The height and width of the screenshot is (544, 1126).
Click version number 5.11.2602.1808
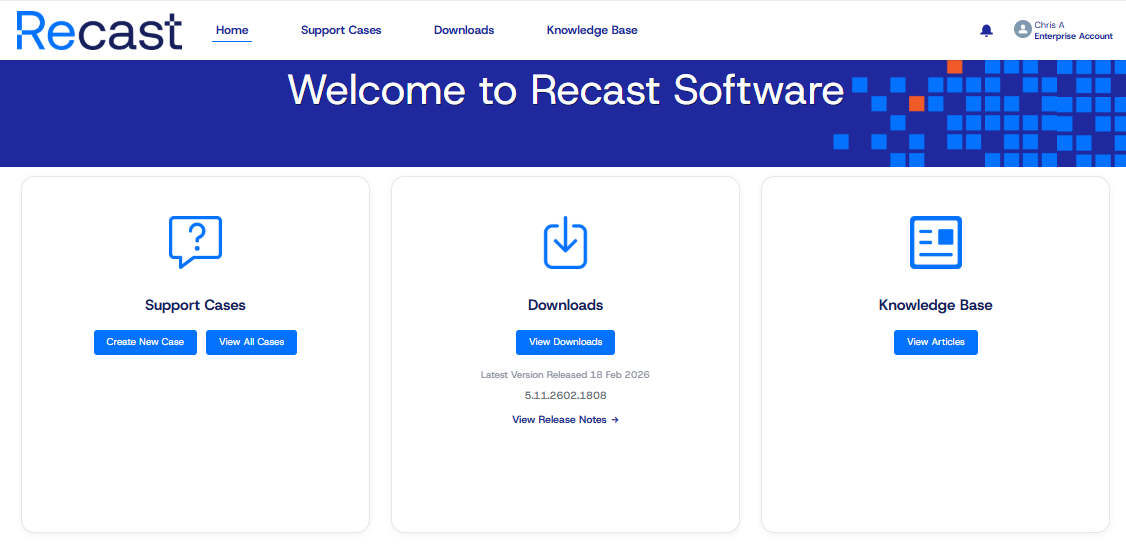(x=565, y=395)
